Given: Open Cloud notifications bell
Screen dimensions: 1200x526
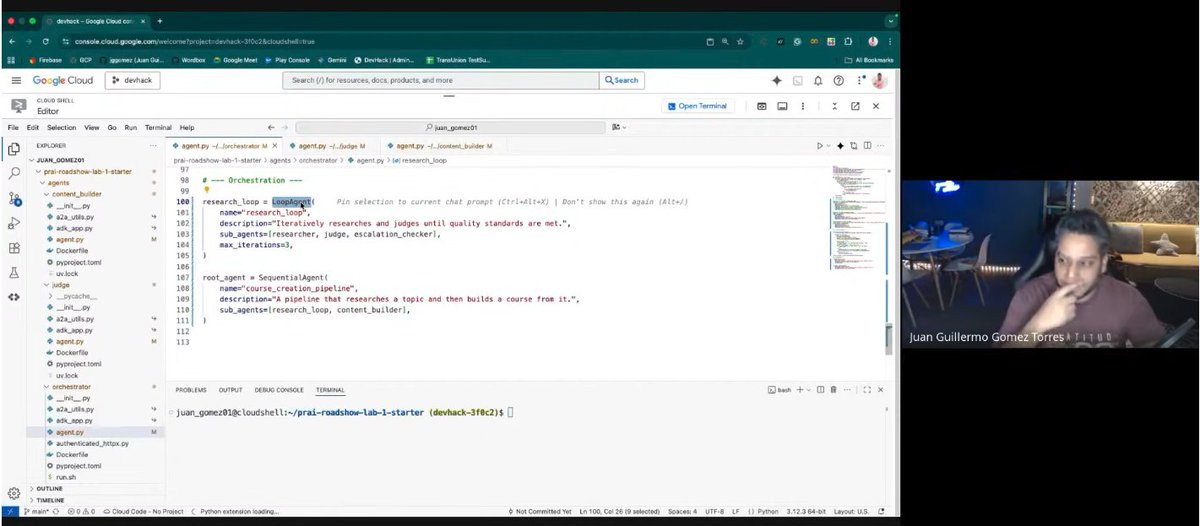Looking at the screenshot, I should 818,80.
